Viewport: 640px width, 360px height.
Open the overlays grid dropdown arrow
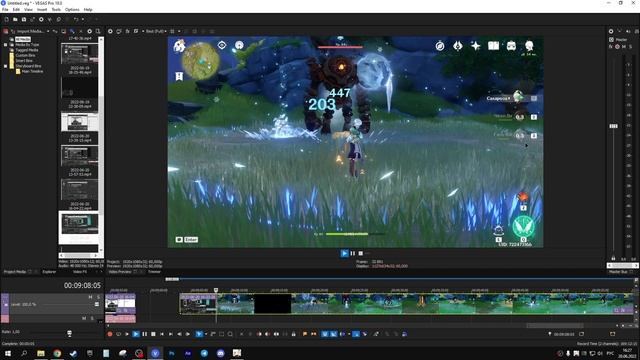pos(179,31)
